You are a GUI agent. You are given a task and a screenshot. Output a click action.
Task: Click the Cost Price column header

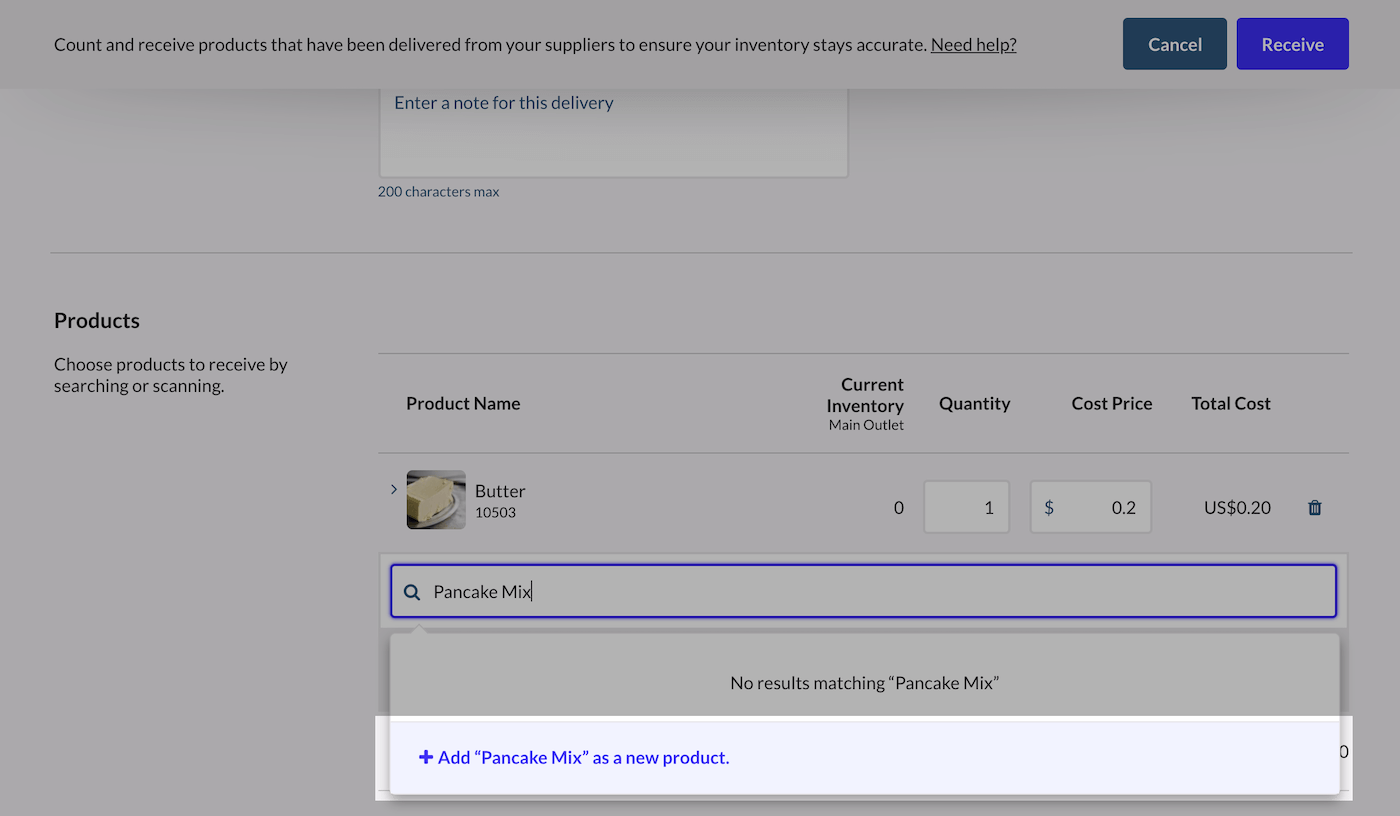pos(1111,403)
